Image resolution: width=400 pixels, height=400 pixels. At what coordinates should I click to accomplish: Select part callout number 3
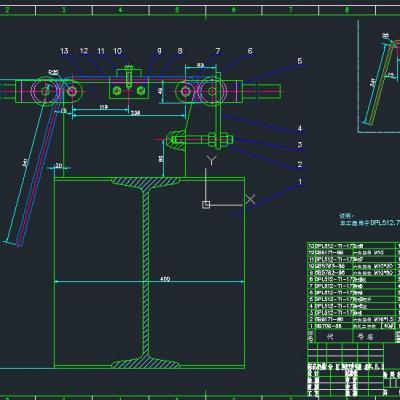click(x=300, y=144)
